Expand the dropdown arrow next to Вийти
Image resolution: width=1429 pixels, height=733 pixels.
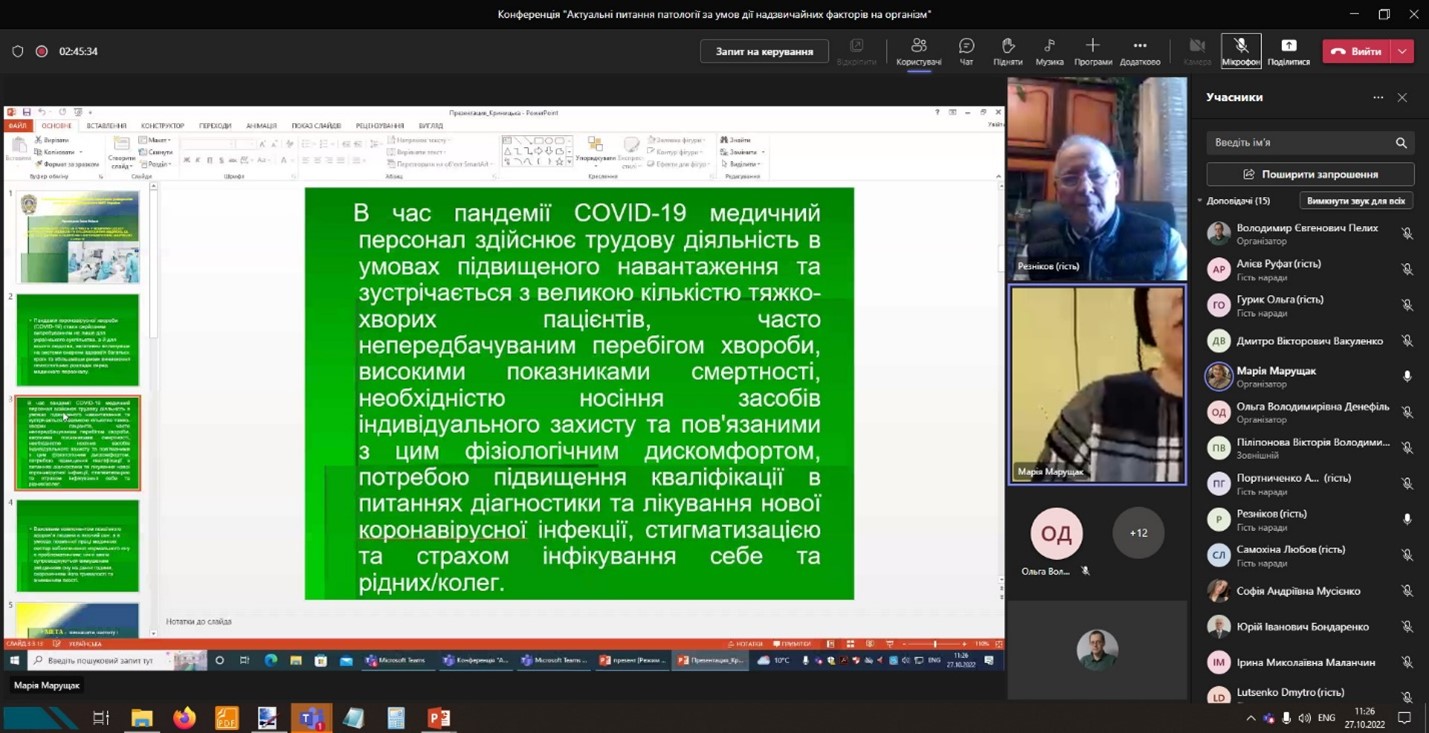(1402, 51)
